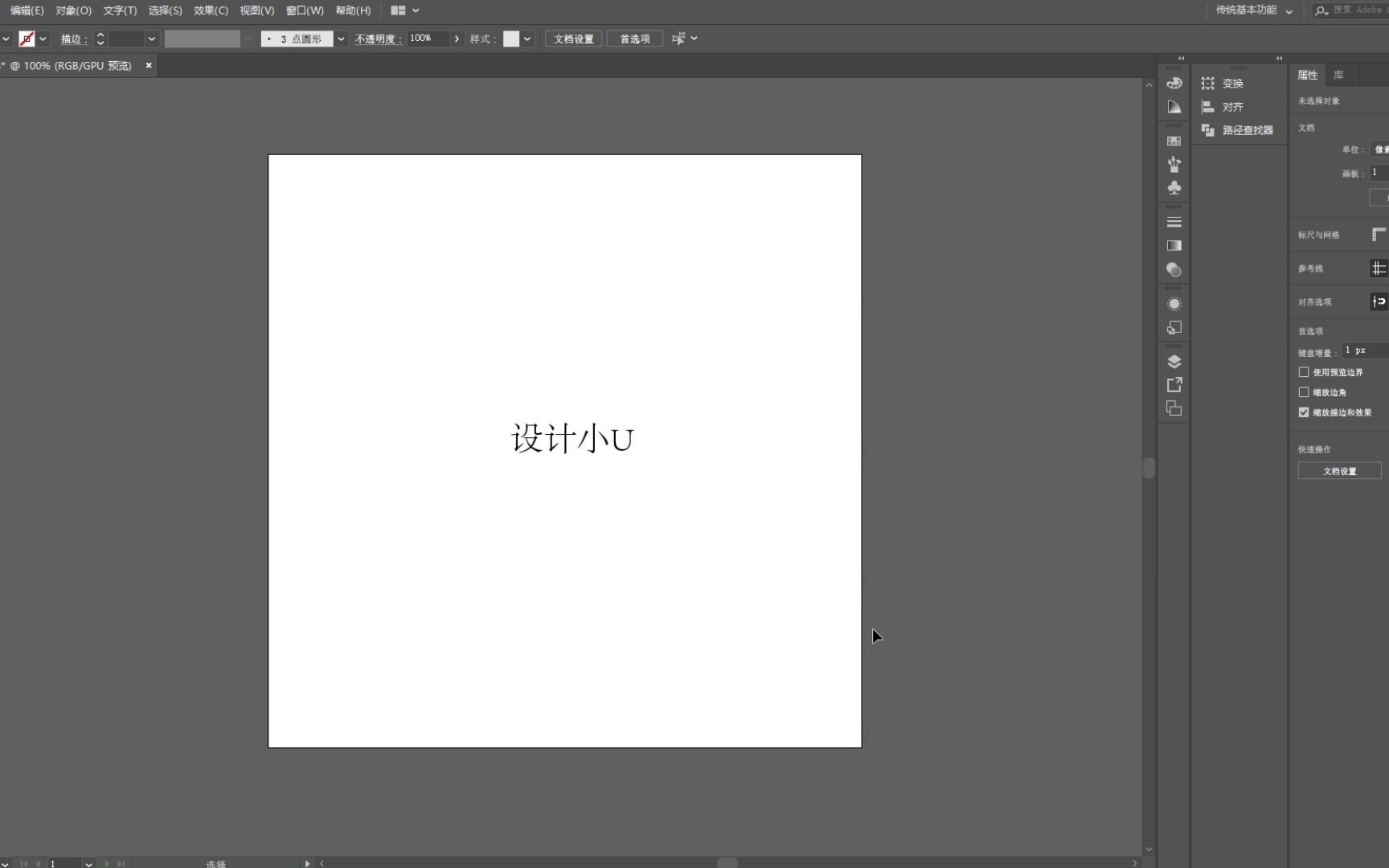Select the Brushes panel icon
The height and width of the screenshot is (868, 1389).
1174,164
